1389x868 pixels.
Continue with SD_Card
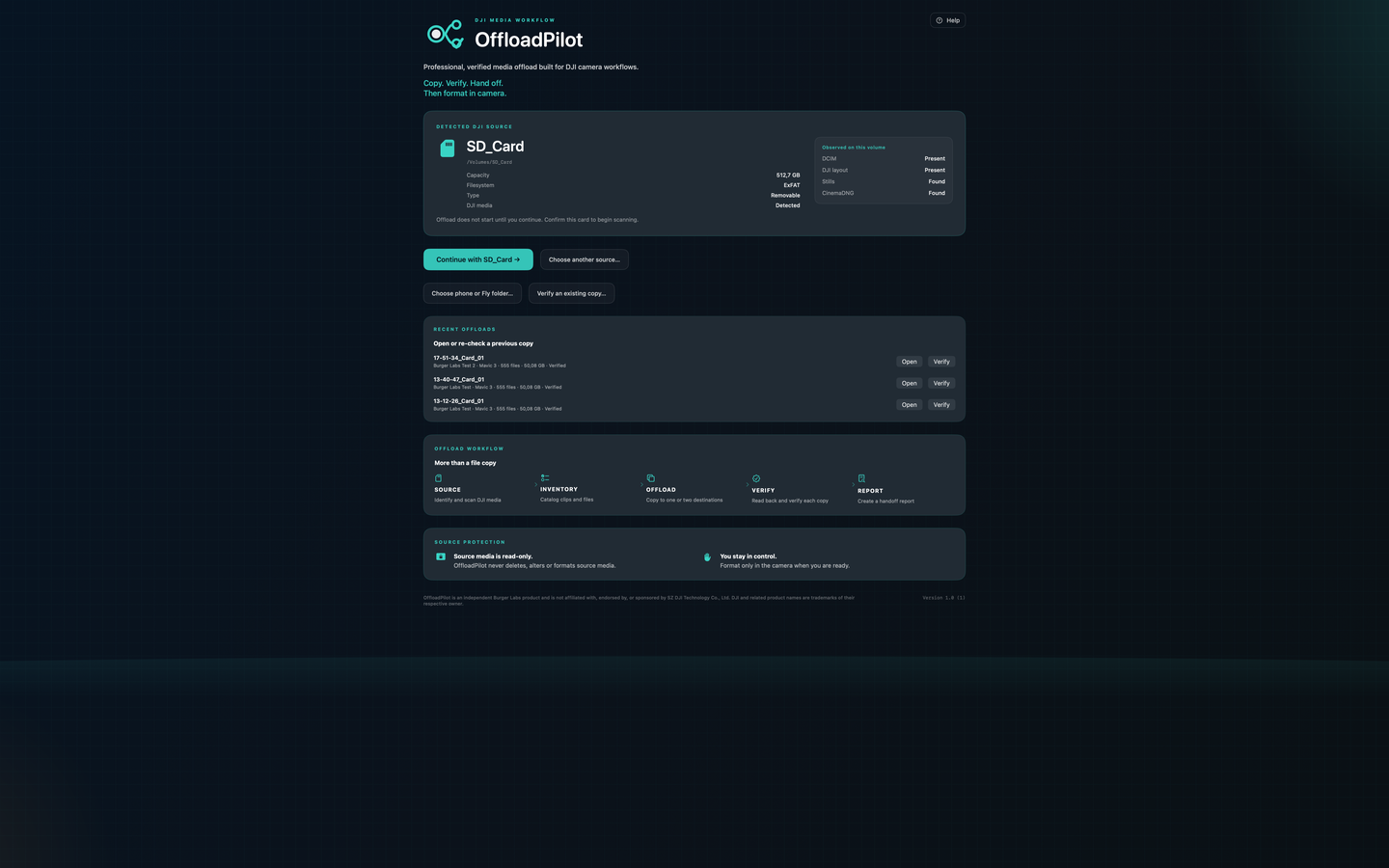tap(478, 259)
